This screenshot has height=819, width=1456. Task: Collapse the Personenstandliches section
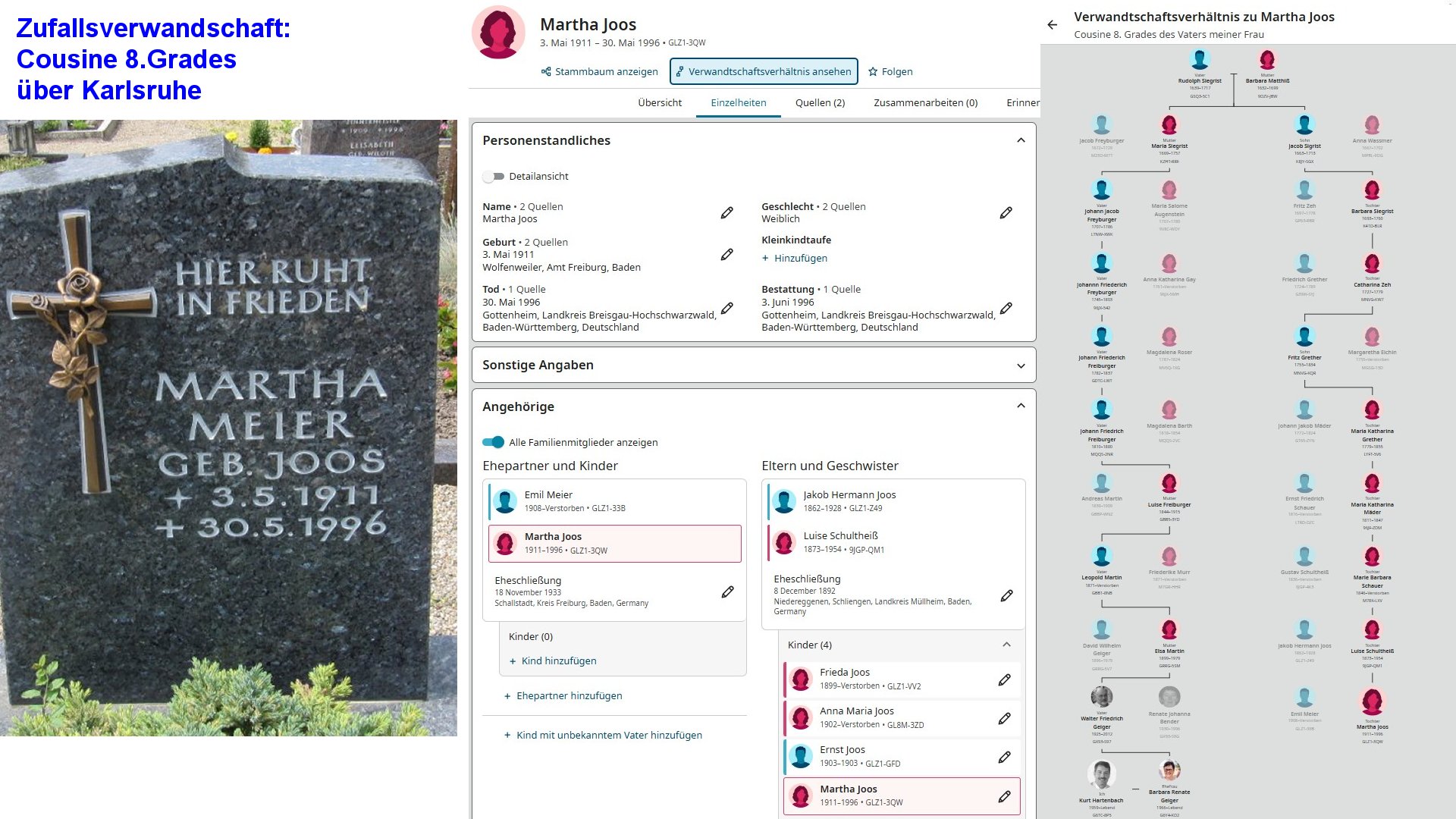pyautogui.click(x=1021, y=140)
